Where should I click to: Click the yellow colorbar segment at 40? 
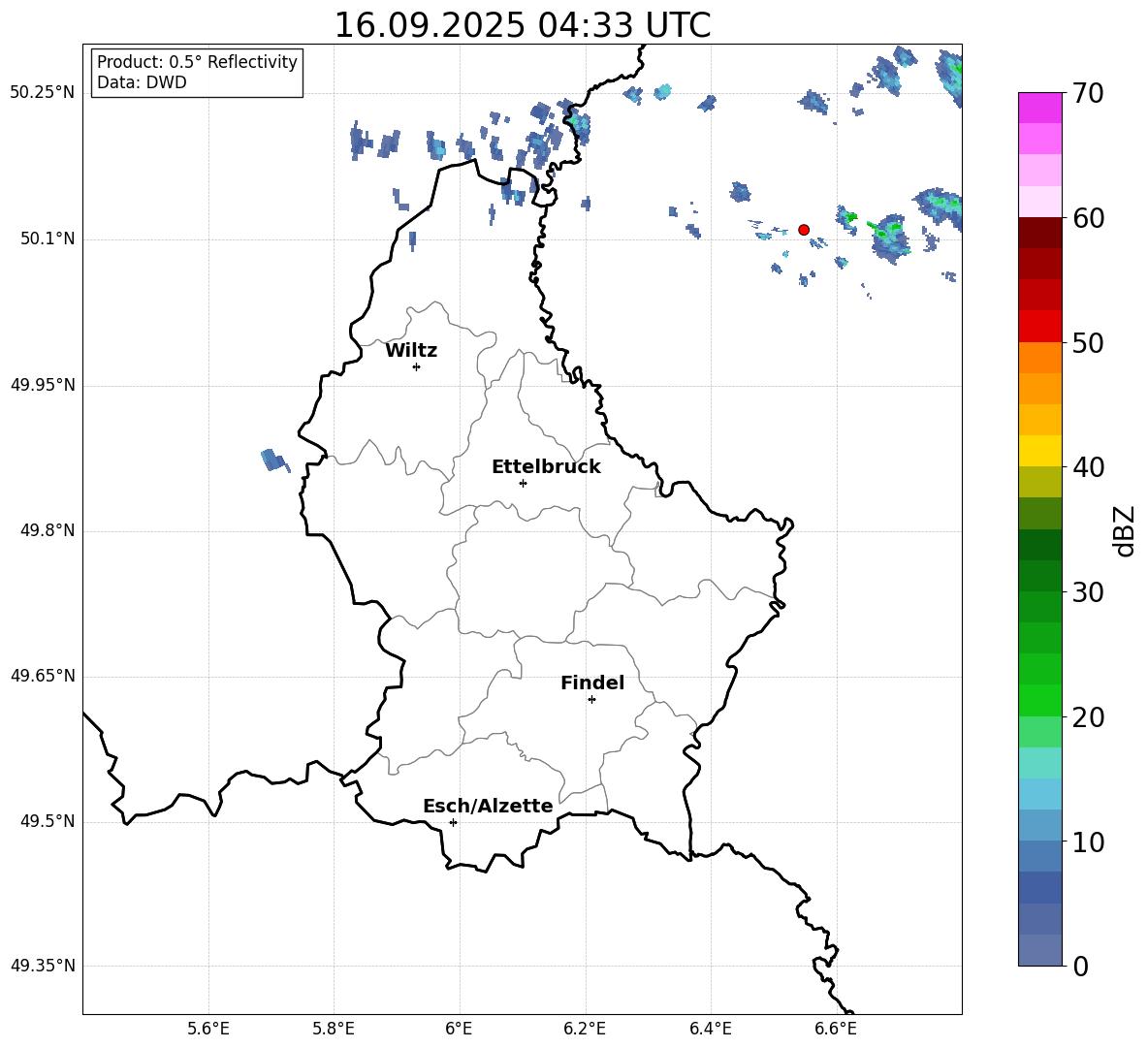click(1039, 451)
